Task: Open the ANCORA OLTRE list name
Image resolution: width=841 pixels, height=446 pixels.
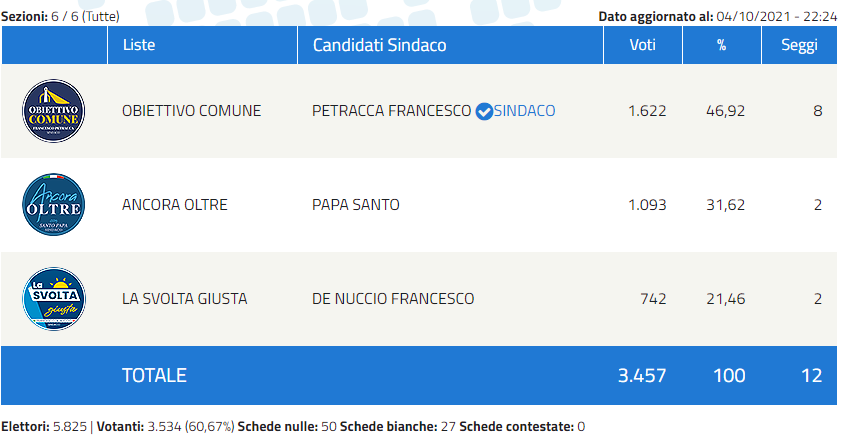Action: 174,205
